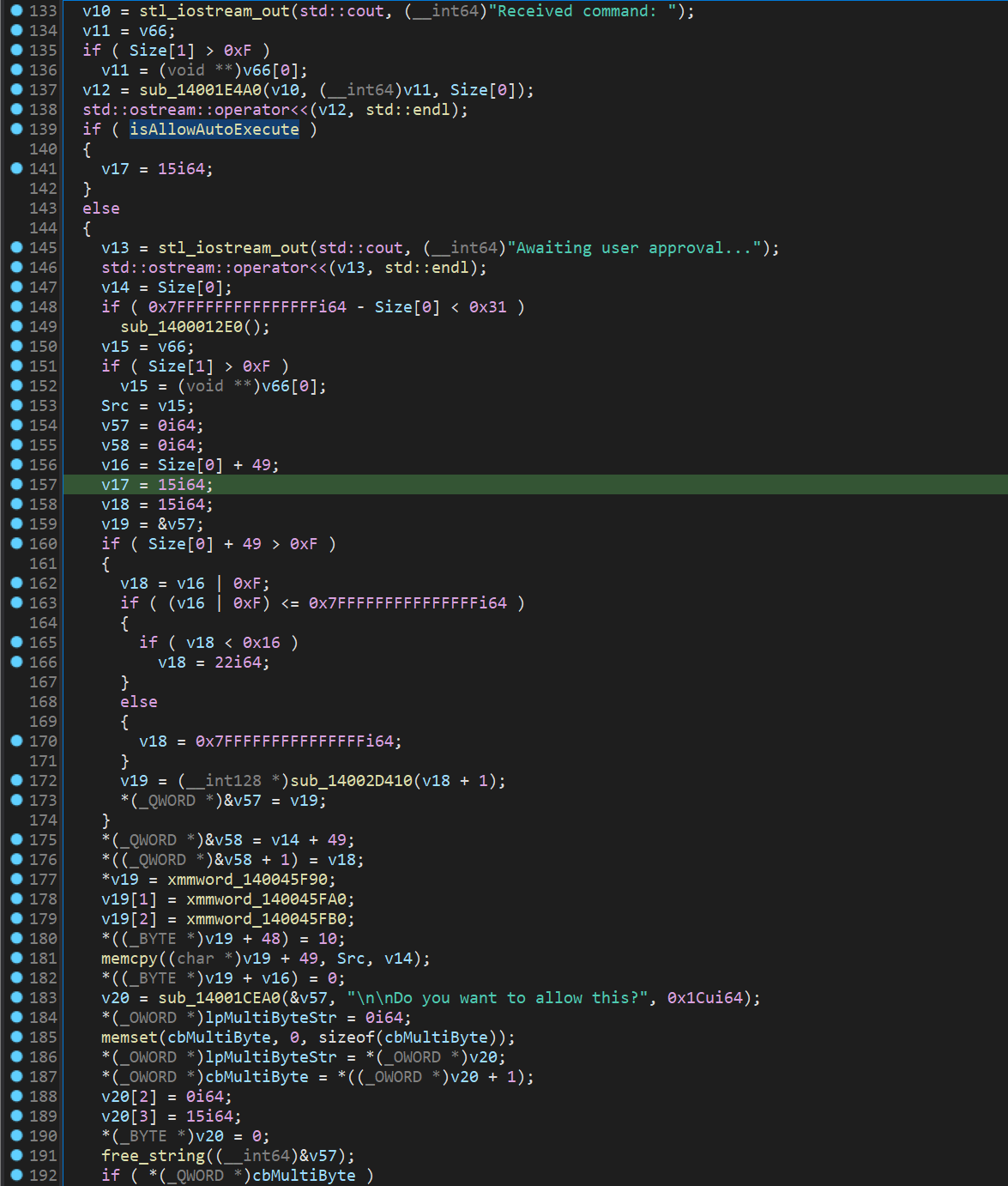Click the blue dot beside line 177

[x=16, y=879]
